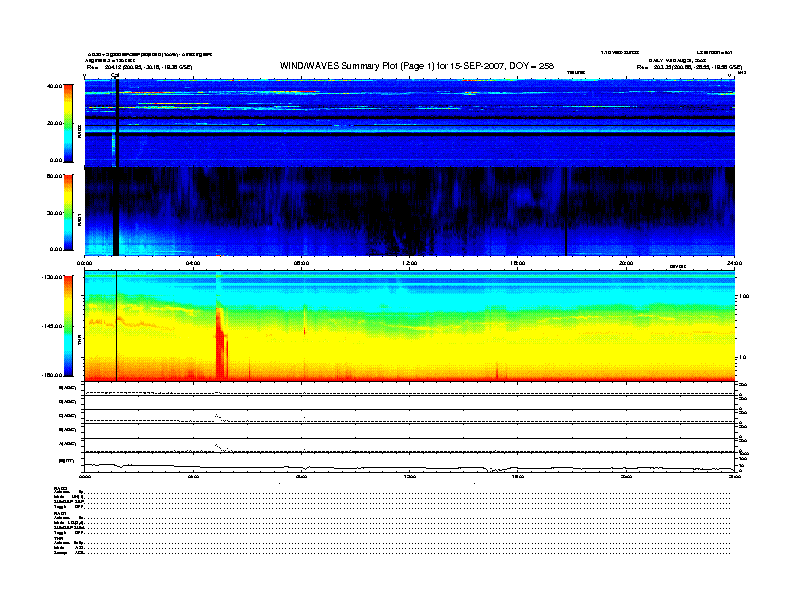Click the 60.00 label on RAD1 color scale

[54, 176]
